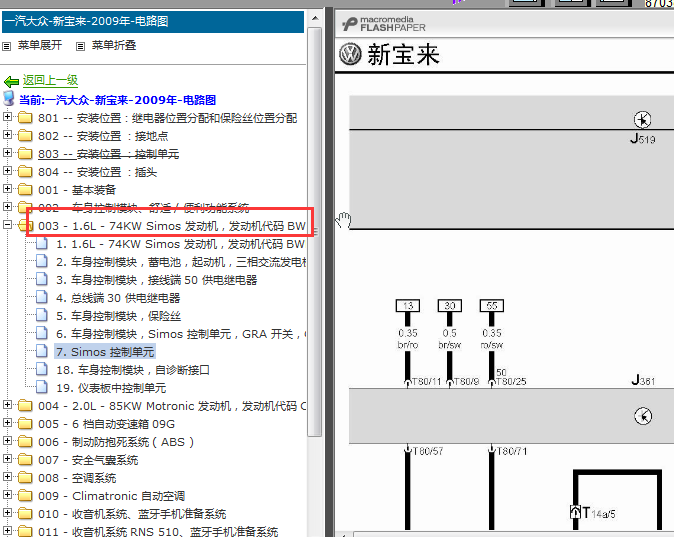Expand the 001 基本装备 folder node
This screenshot has width=674, height=537.
(7, 189)
